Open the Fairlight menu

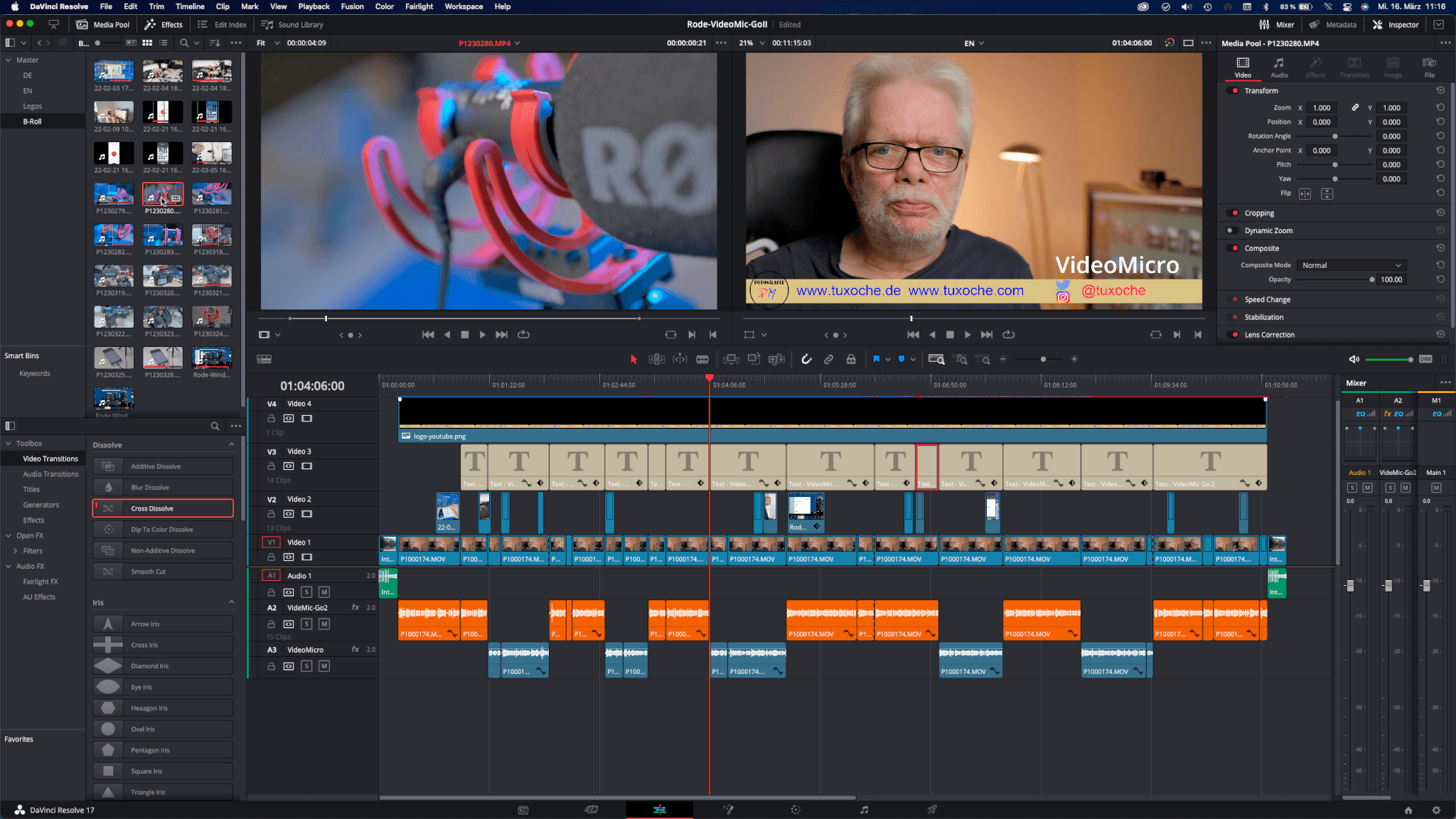[x=419, y=6]
